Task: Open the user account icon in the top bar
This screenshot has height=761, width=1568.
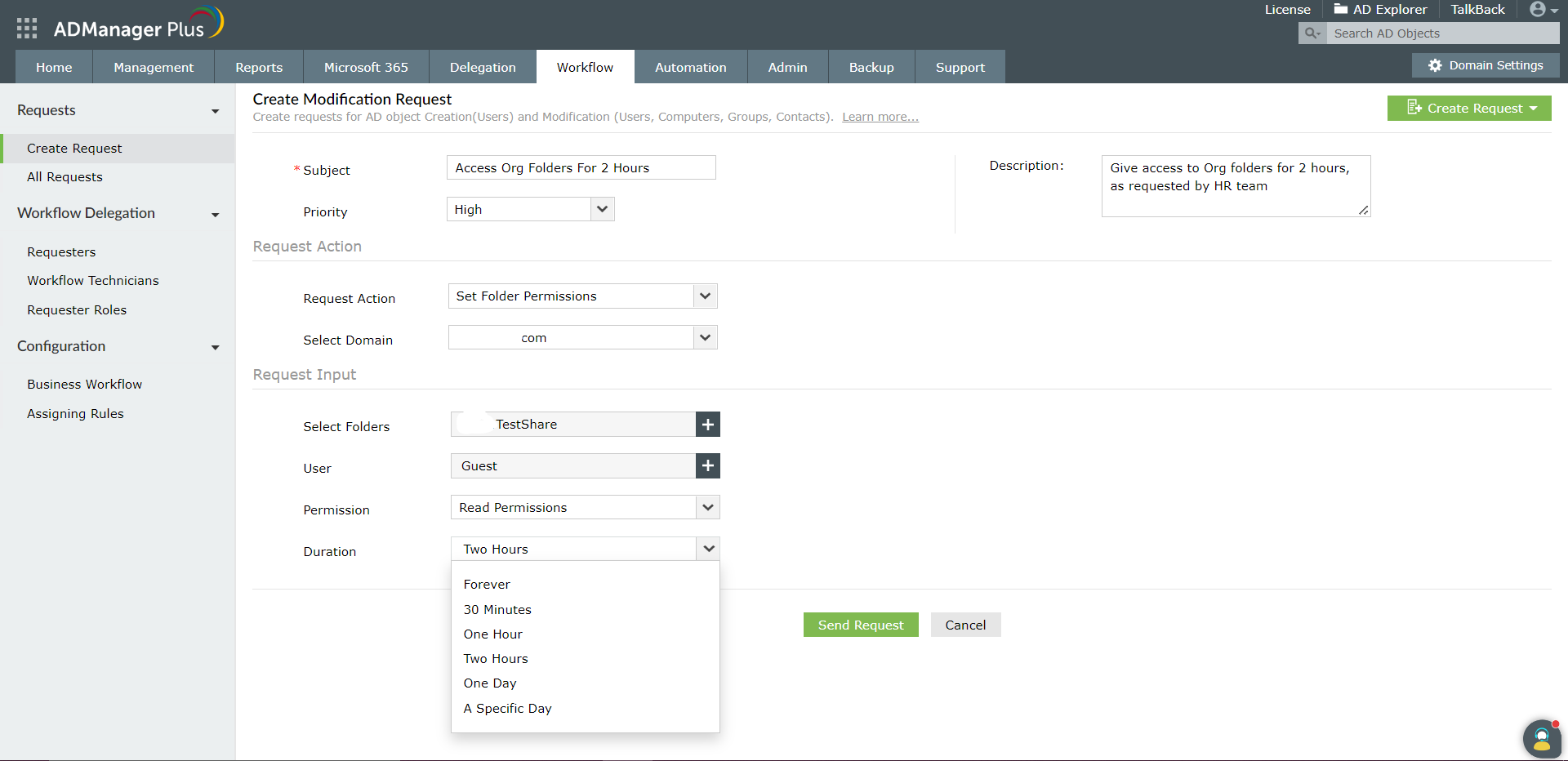Action: [1539, 10]
